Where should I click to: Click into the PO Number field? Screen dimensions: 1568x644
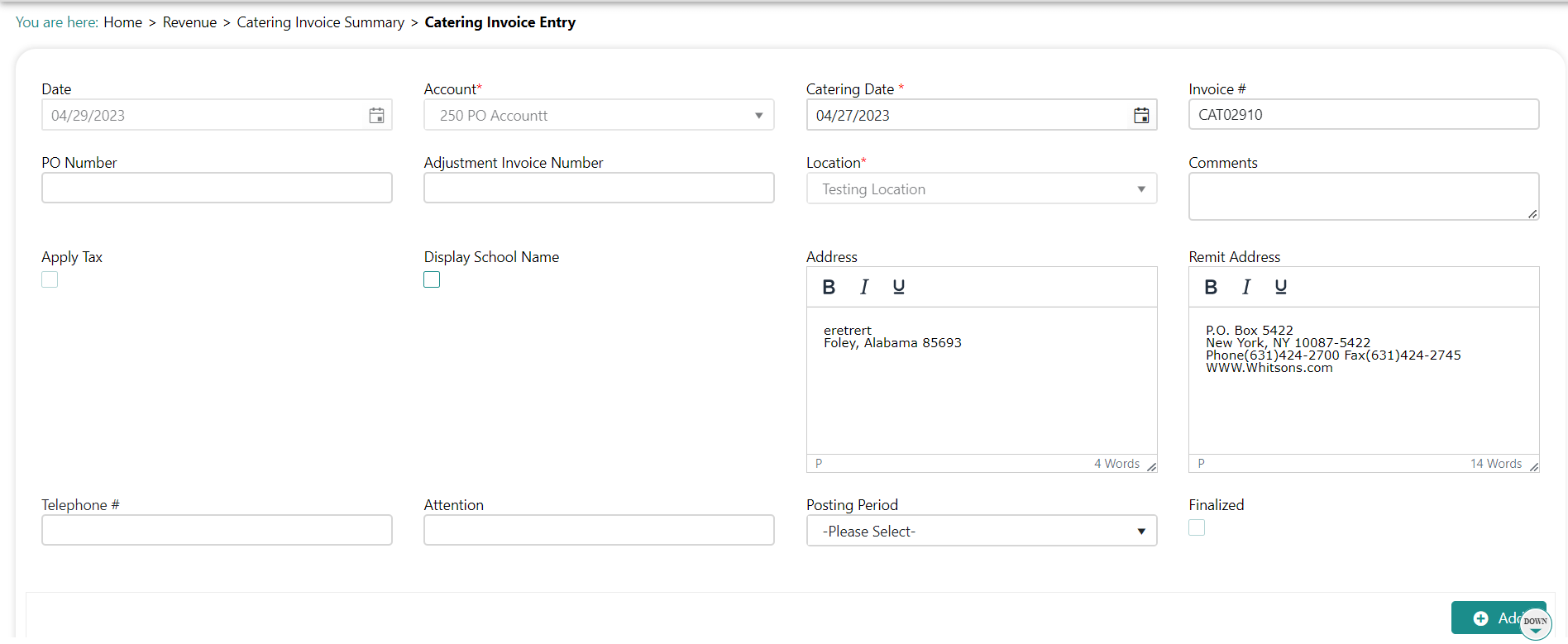[217, 188]
